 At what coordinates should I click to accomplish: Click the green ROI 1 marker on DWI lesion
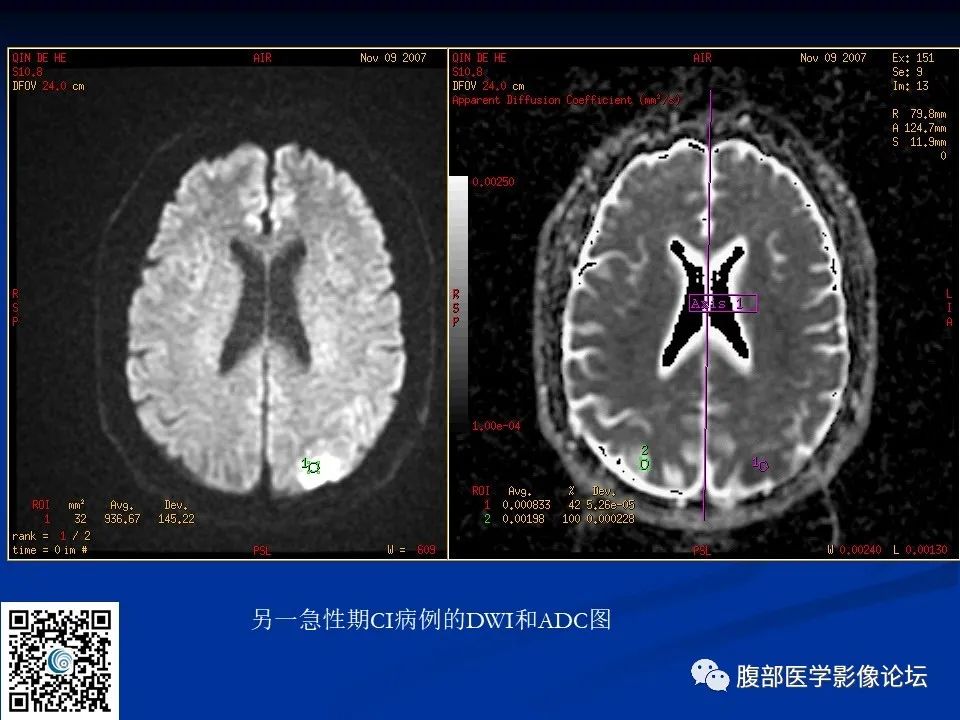312,466
